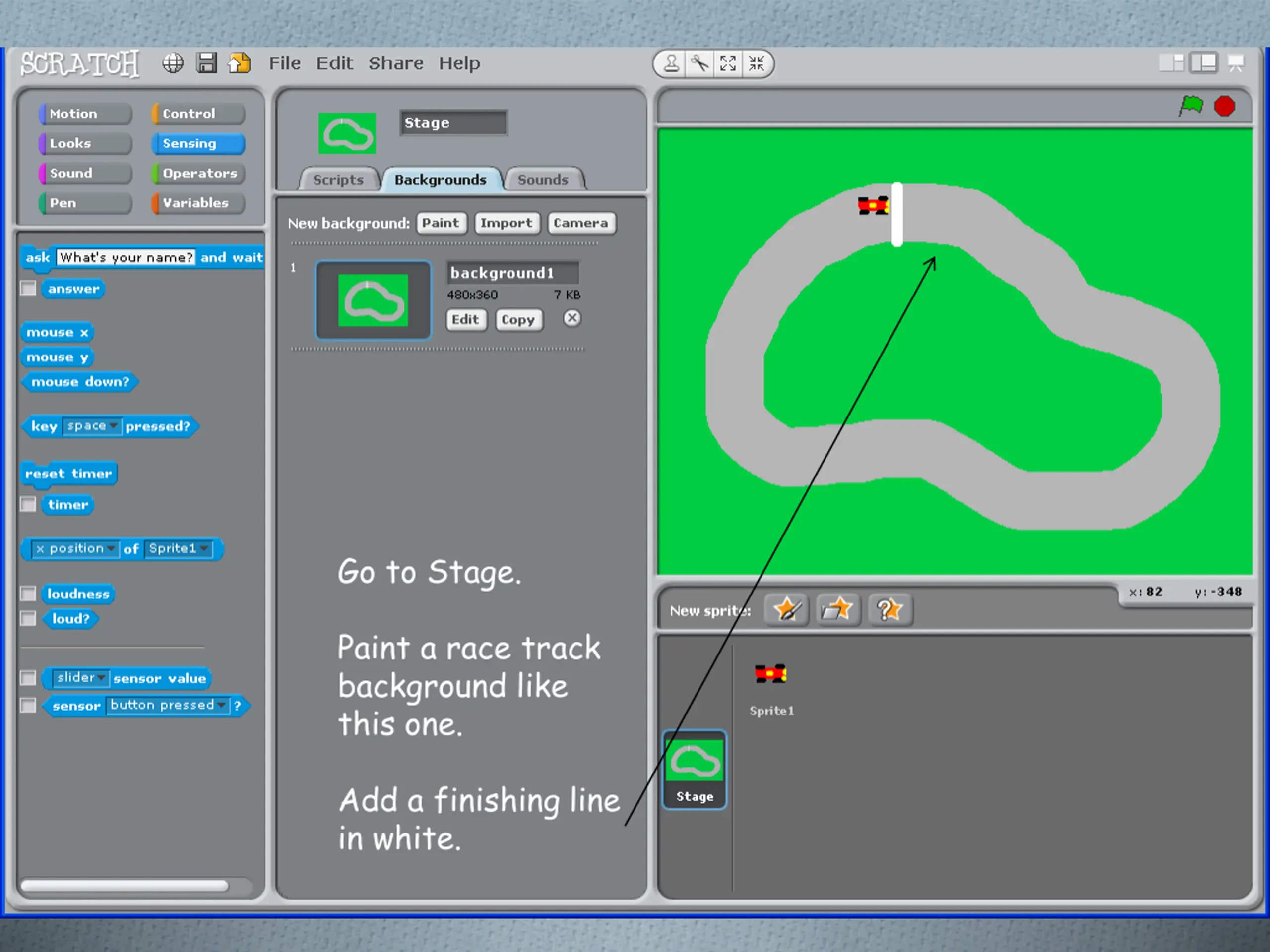Switch to the Backgrounds tab

click(x=441, y=179)
